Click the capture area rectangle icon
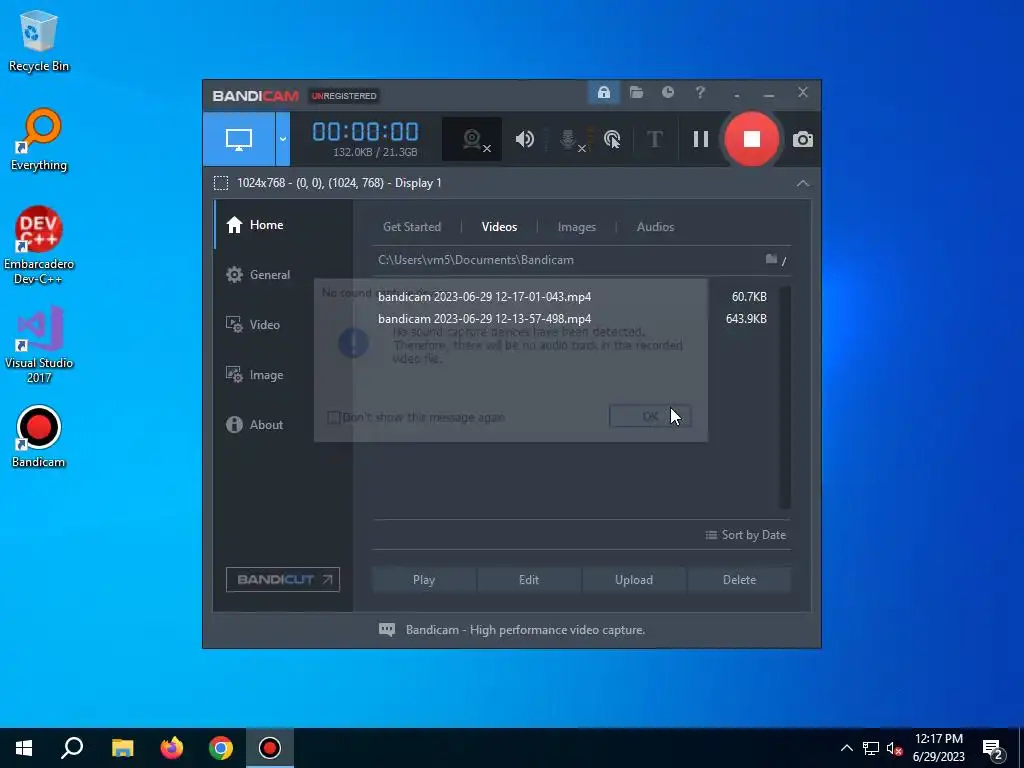This screenshot has height=768, width=1024. pos(221,184)
